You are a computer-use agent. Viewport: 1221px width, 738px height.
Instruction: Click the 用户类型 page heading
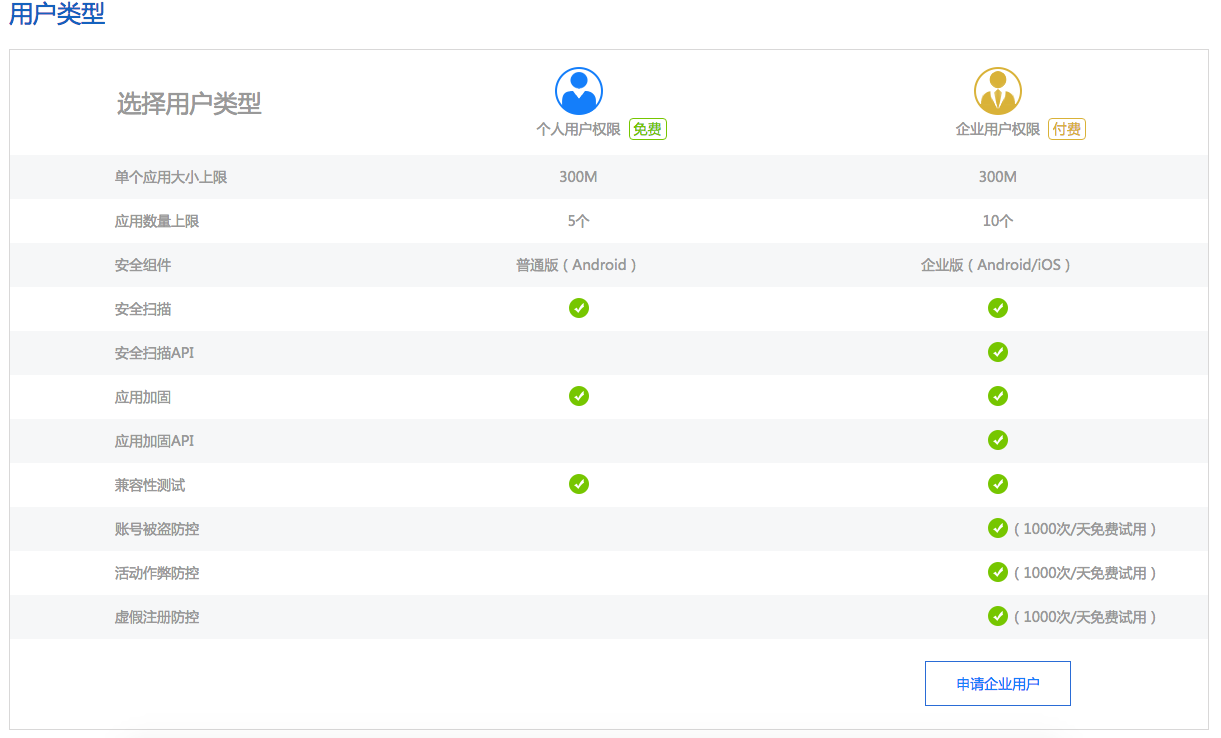tap(57, 14)
